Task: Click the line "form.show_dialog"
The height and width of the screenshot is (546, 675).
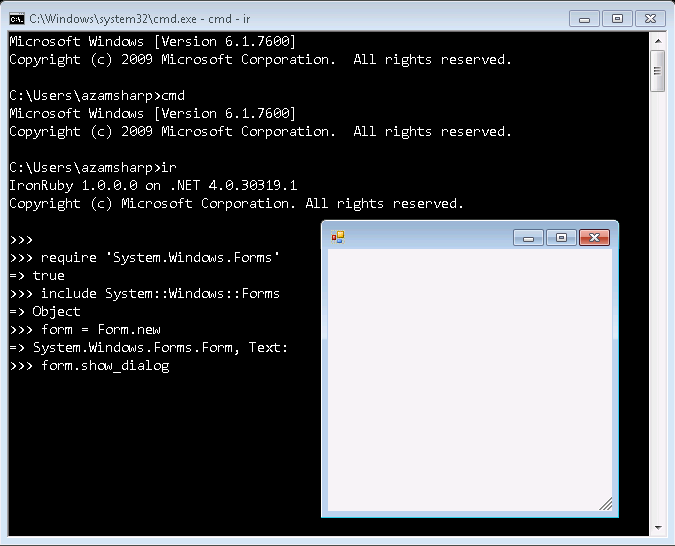Action: point(105,366)
